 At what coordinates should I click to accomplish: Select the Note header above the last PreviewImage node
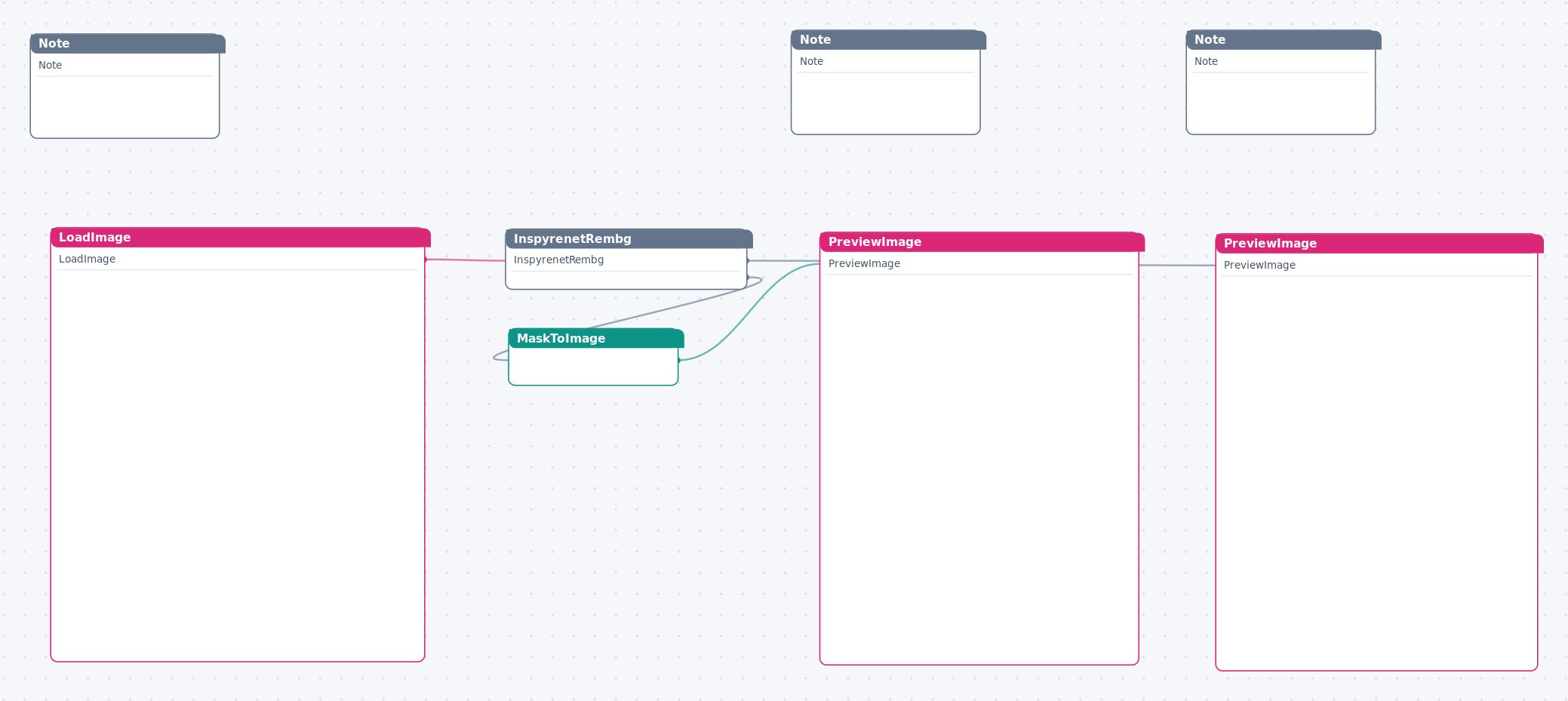pyautogui.click(x=1283, y=40)
